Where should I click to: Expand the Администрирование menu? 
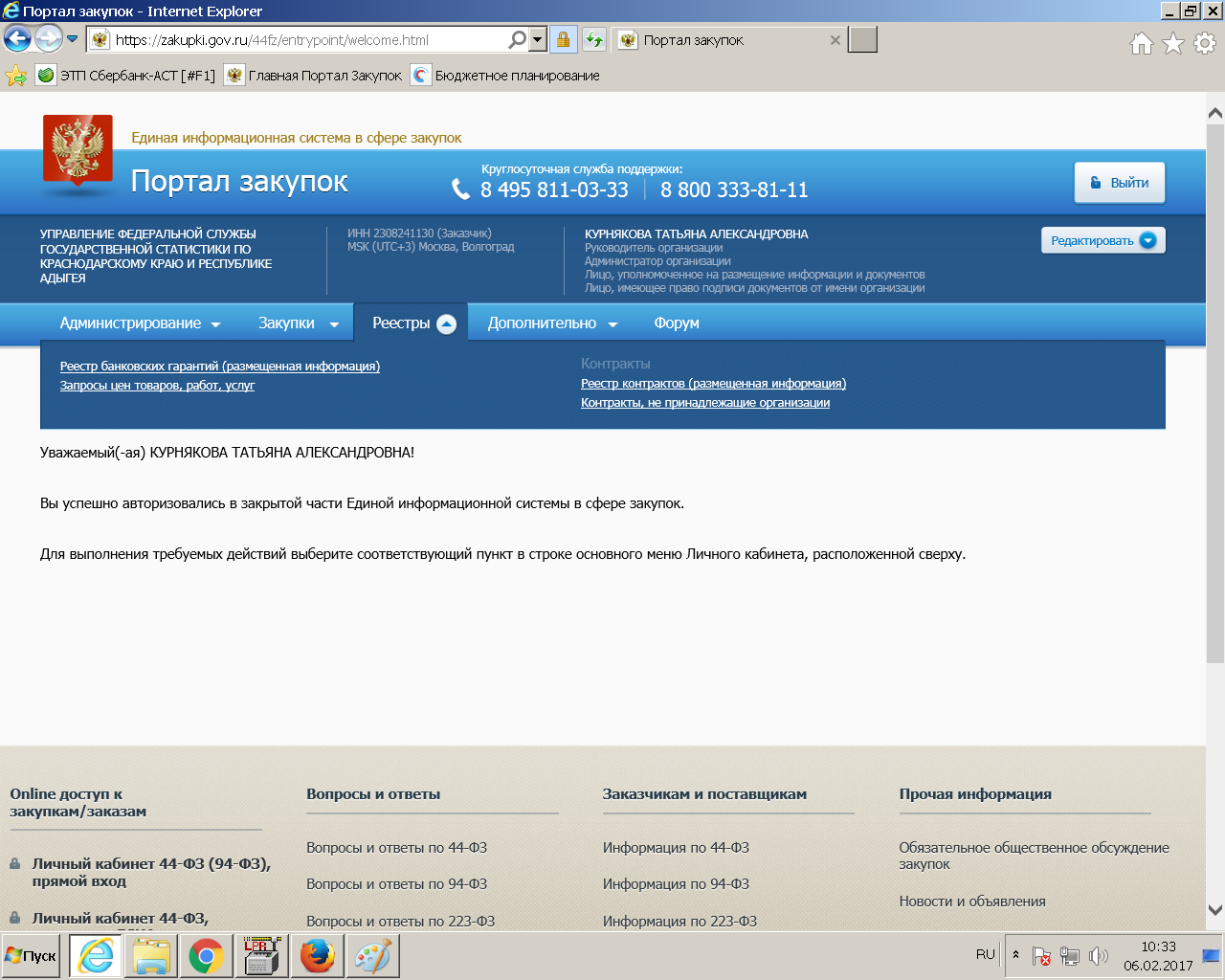[x=140, y=323]
